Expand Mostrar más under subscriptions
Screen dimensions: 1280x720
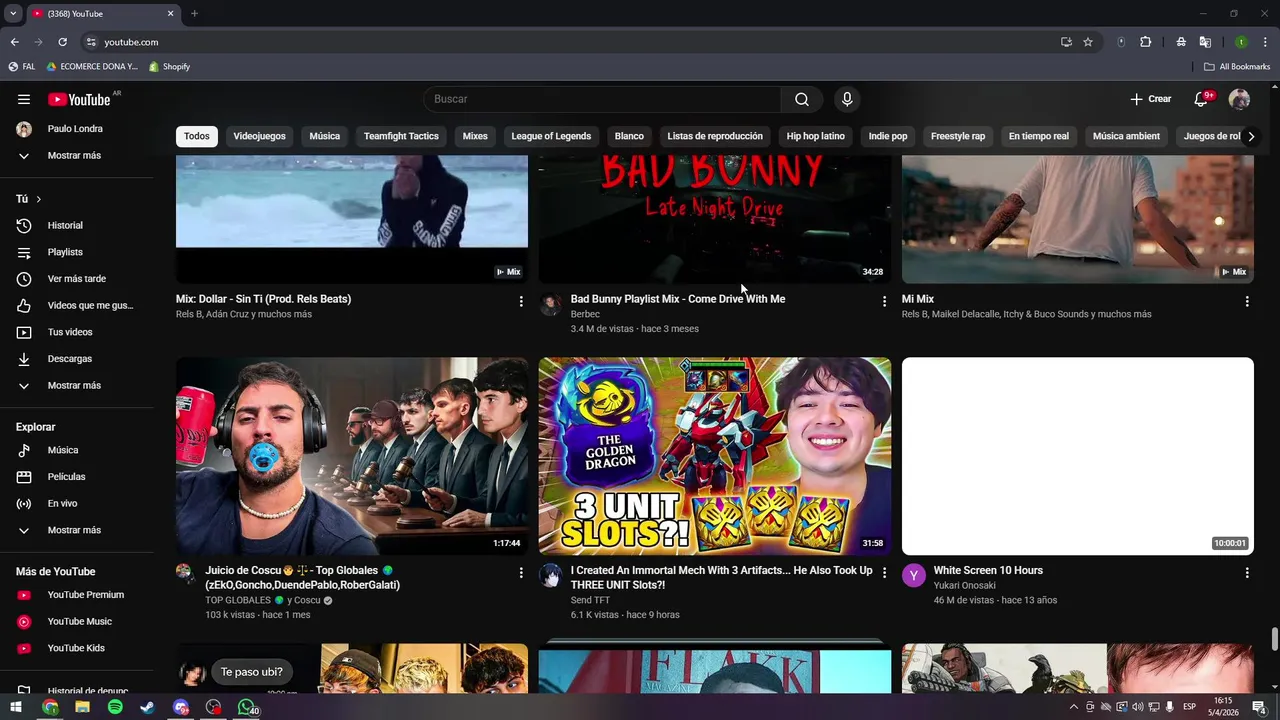(x=76, y=156)
